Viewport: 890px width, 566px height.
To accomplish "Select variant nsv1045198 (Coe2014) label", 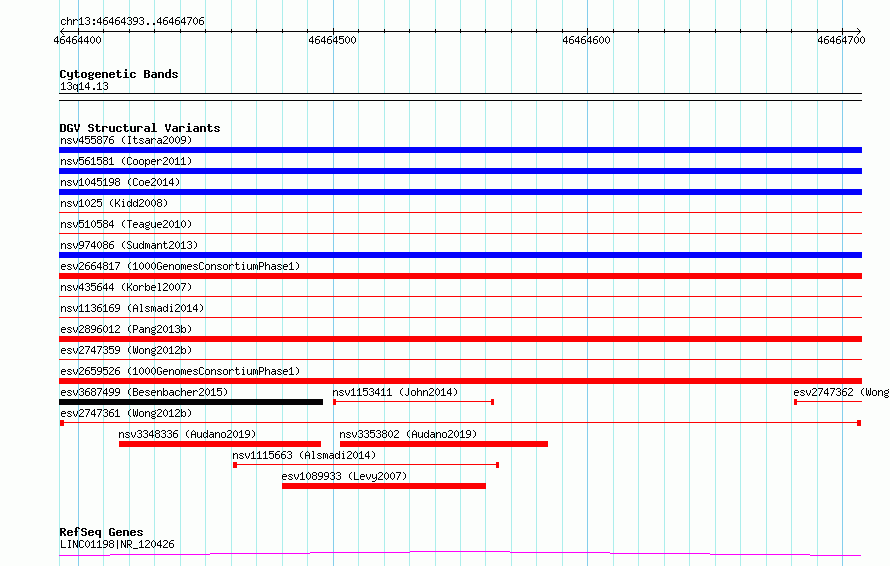I will tap(120, 182).
